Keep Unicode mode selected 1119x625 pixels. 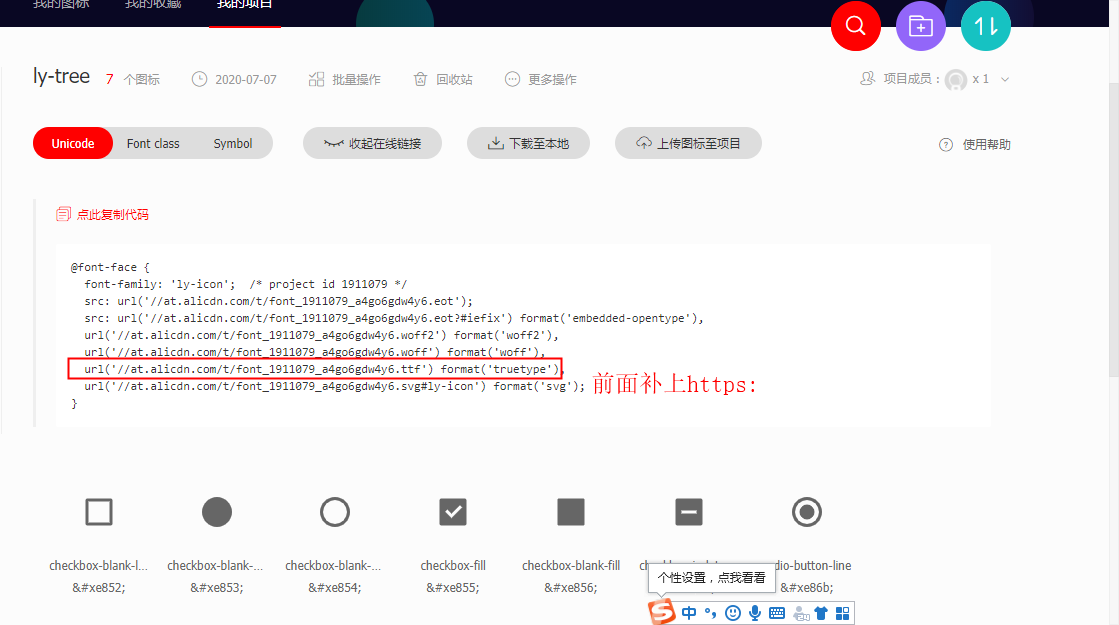72,143
